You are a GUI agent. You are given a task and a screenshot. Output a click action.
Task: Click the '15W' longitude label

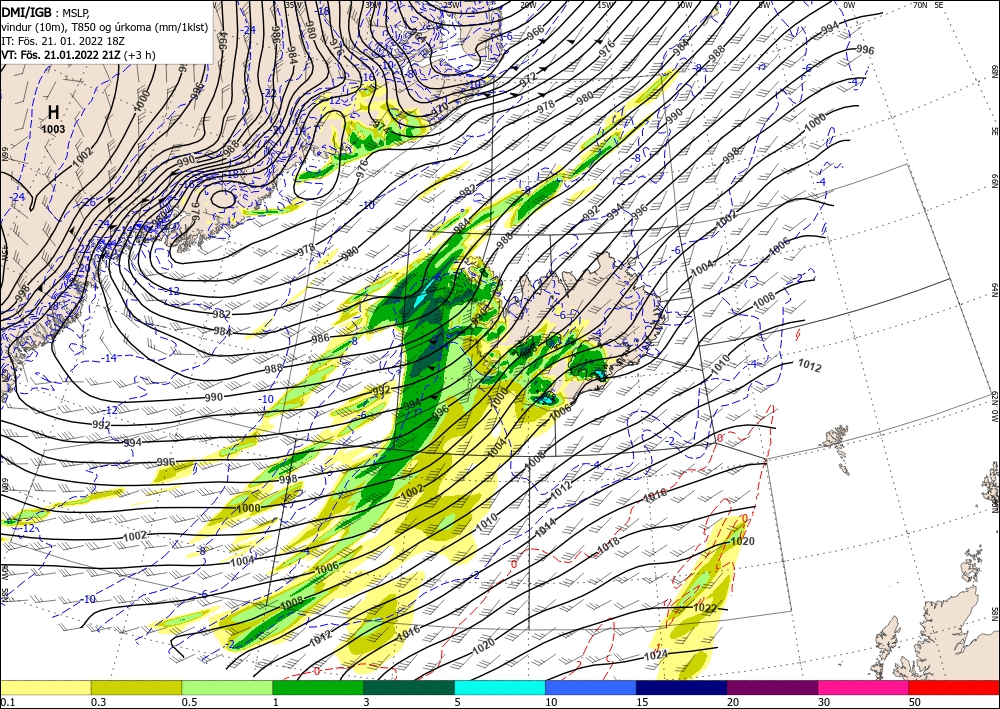pyautogui.click(x=605, y=5)
